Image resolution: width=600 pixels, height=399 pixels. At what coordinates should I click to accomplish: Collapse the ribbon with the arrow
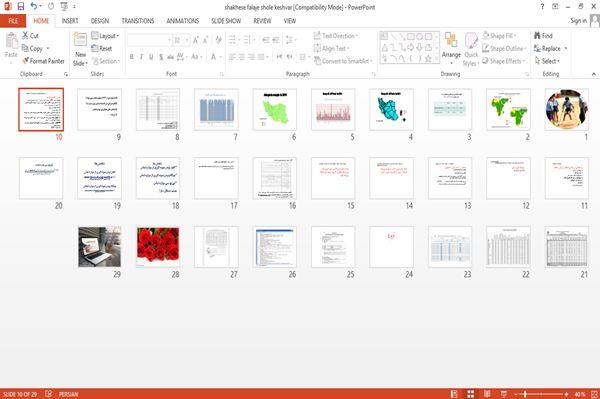click(594, 74)
